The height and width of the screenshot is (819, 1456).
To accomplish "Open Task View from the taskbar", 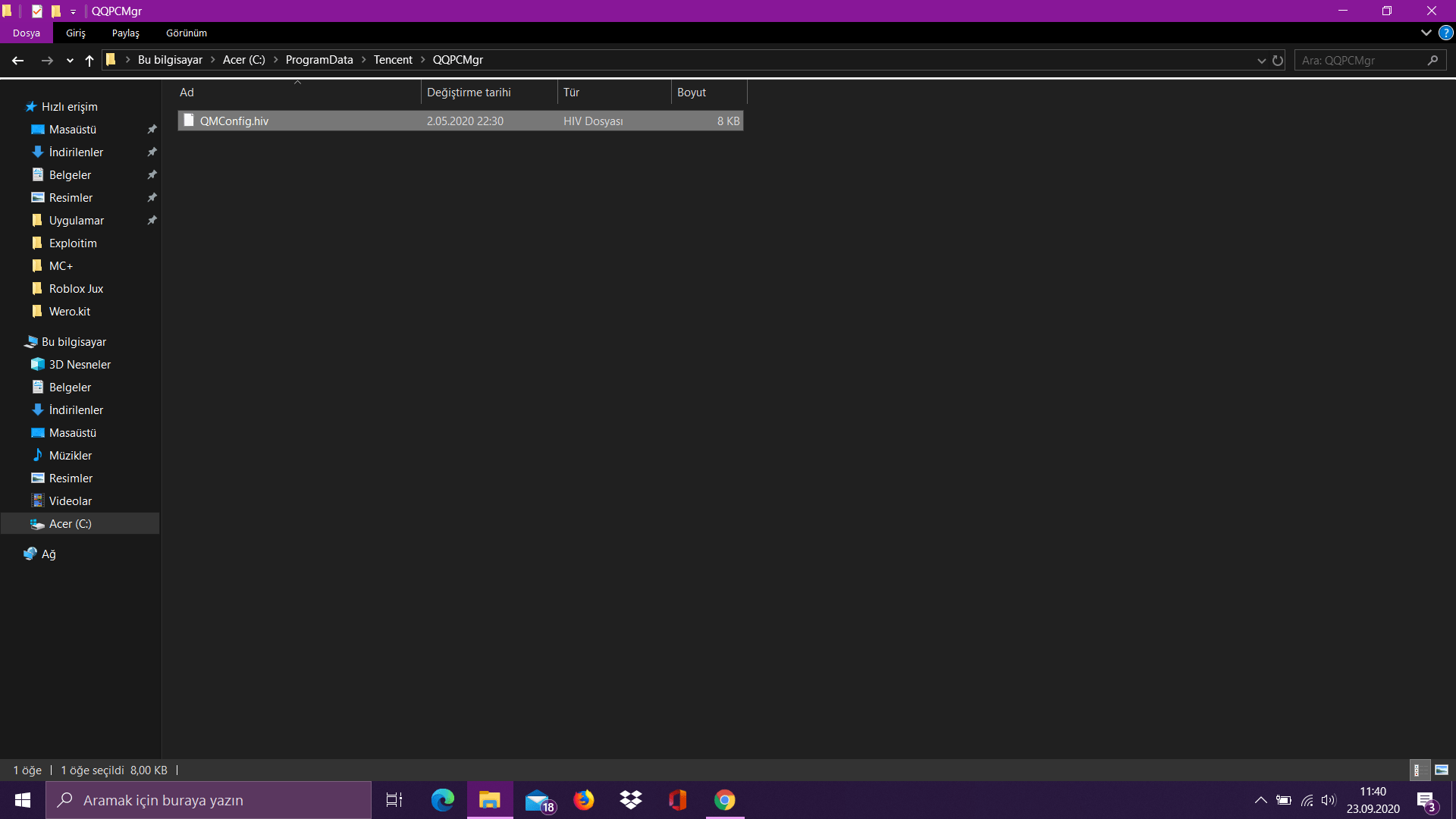I will coord(394,800).
